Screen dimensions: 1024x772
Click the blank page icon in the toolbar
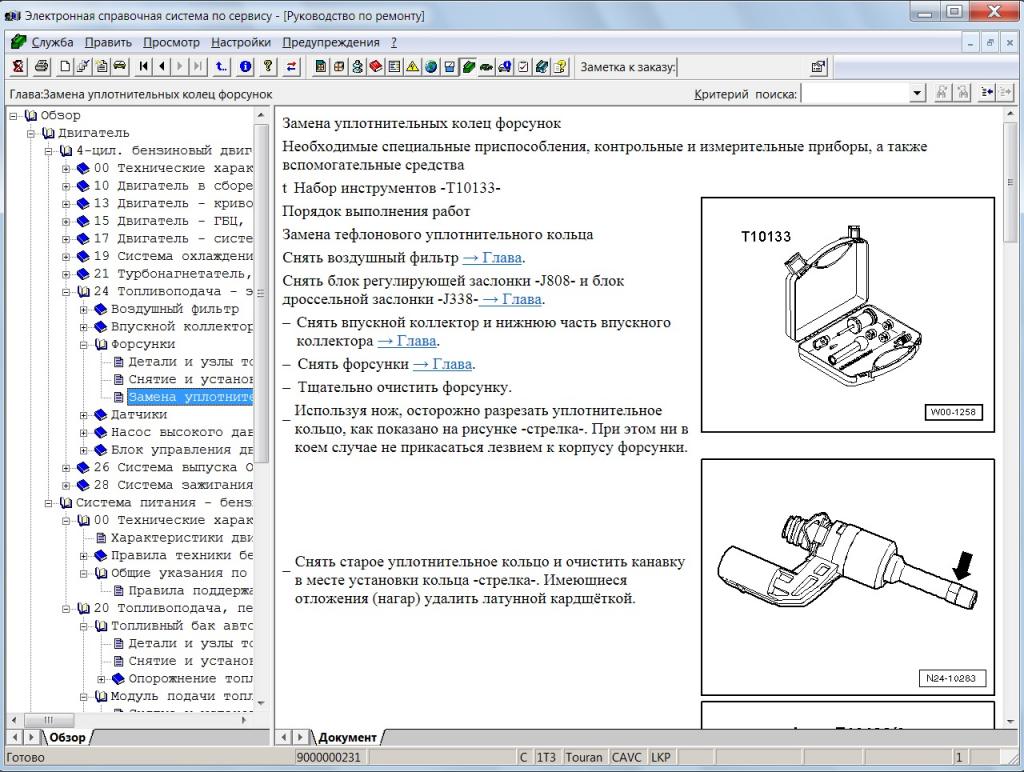pyautogui.click(x=65, y=67)
